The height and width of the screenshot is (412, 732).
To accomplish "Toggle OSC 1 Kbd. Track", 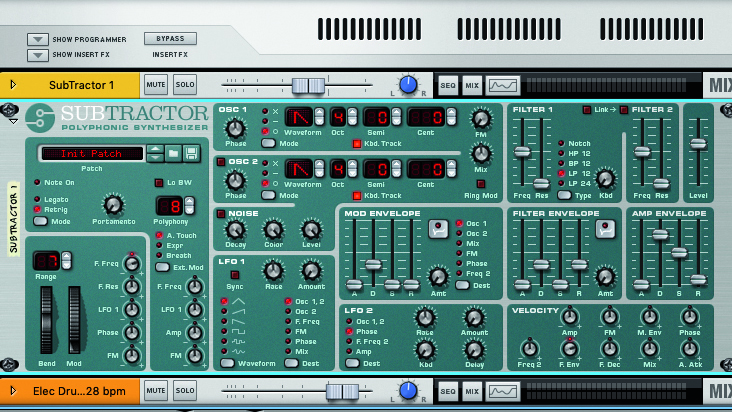I will point(357,144).
